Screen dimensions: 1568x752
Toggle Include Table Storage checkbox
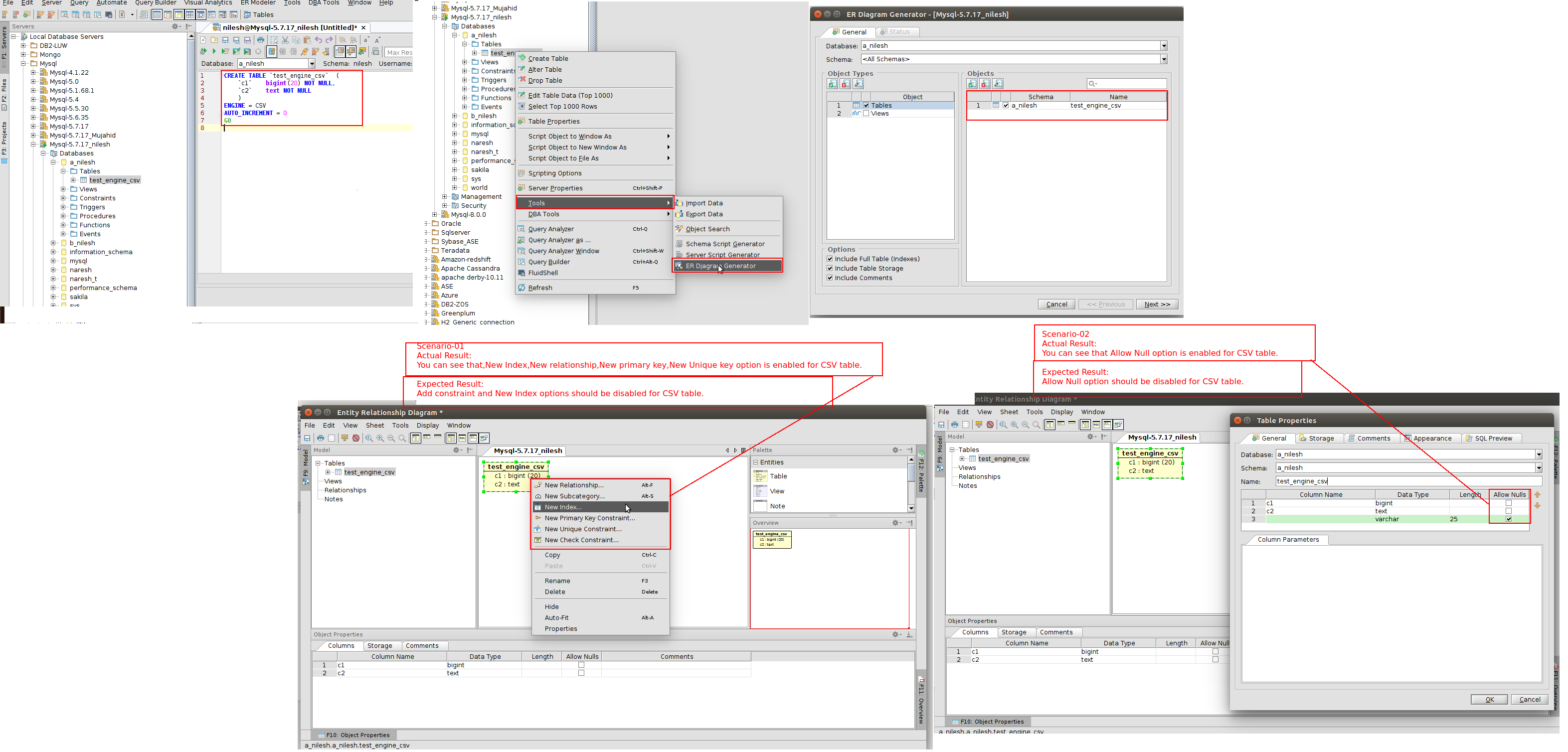830,268
